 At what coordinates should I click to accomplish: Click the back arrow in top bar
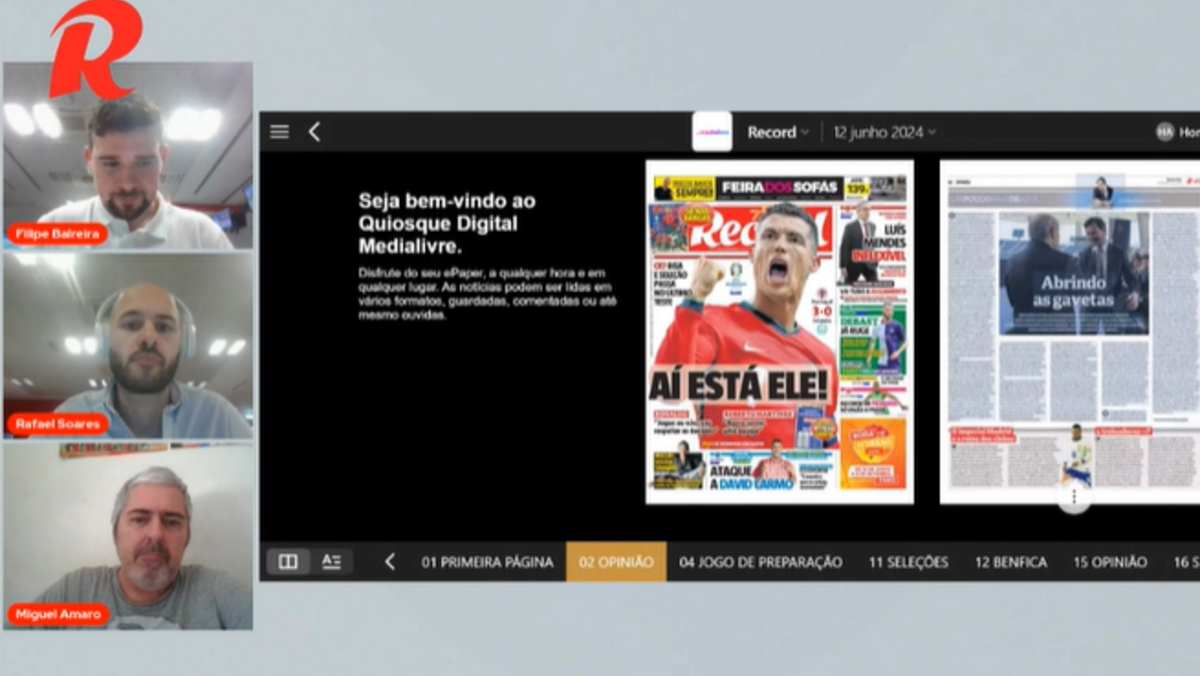tap(314, 132)
